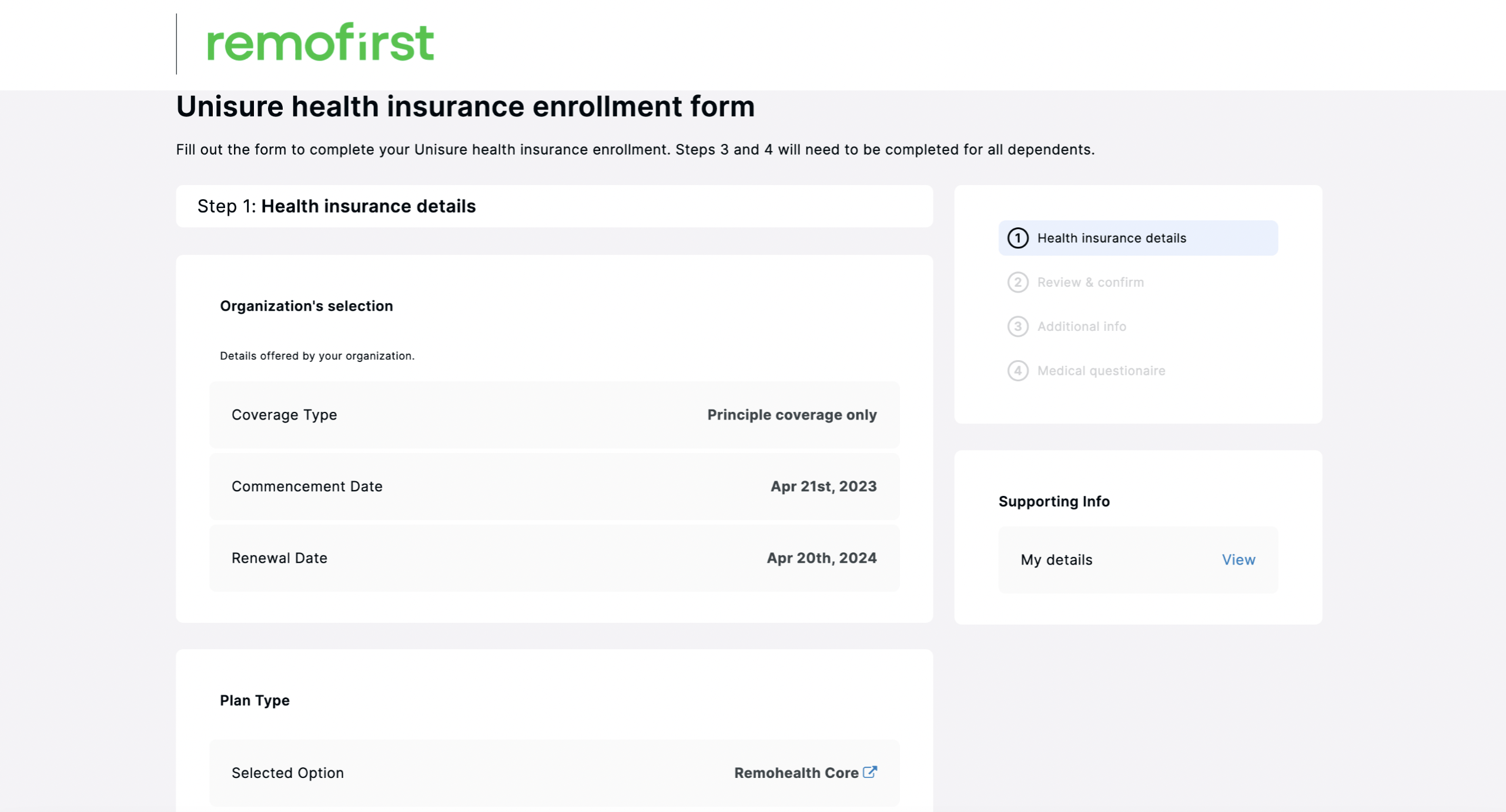Click the step 3 circle icon
The width and height of the screenshot is (1506, 812).
(1018, 326)
